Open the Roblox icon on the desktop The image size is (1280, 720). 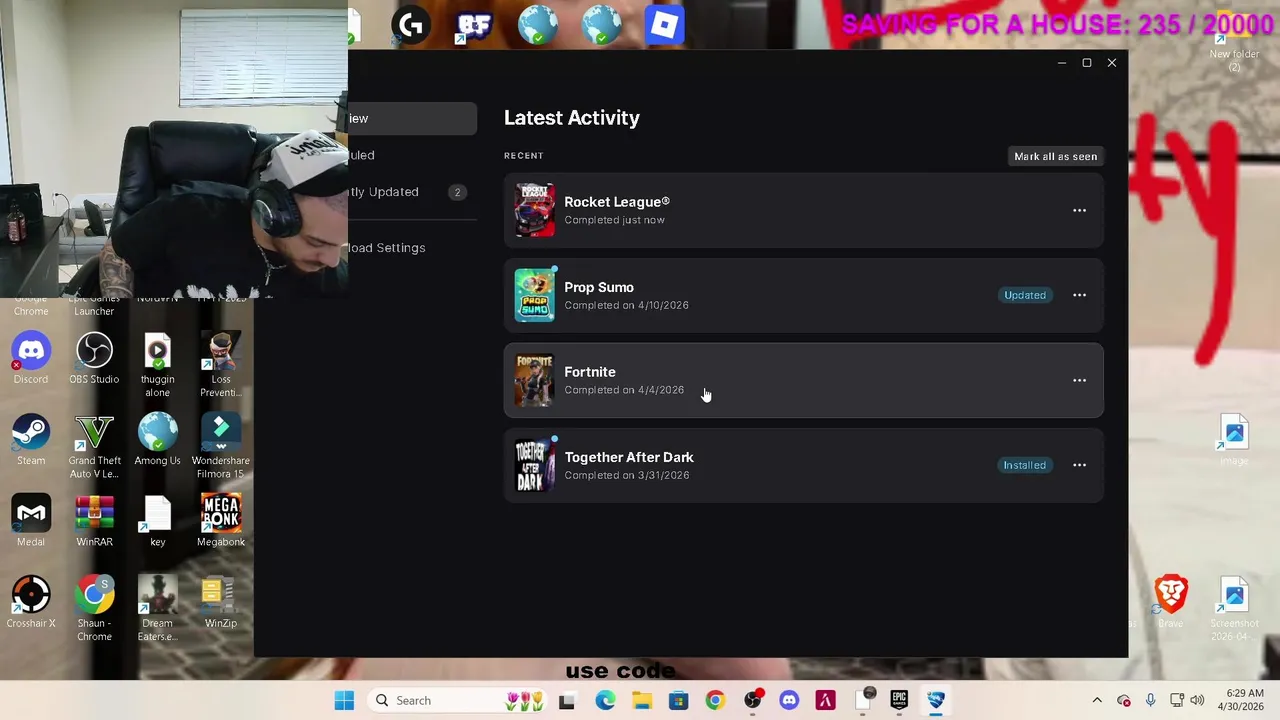(x=665, y=25)
